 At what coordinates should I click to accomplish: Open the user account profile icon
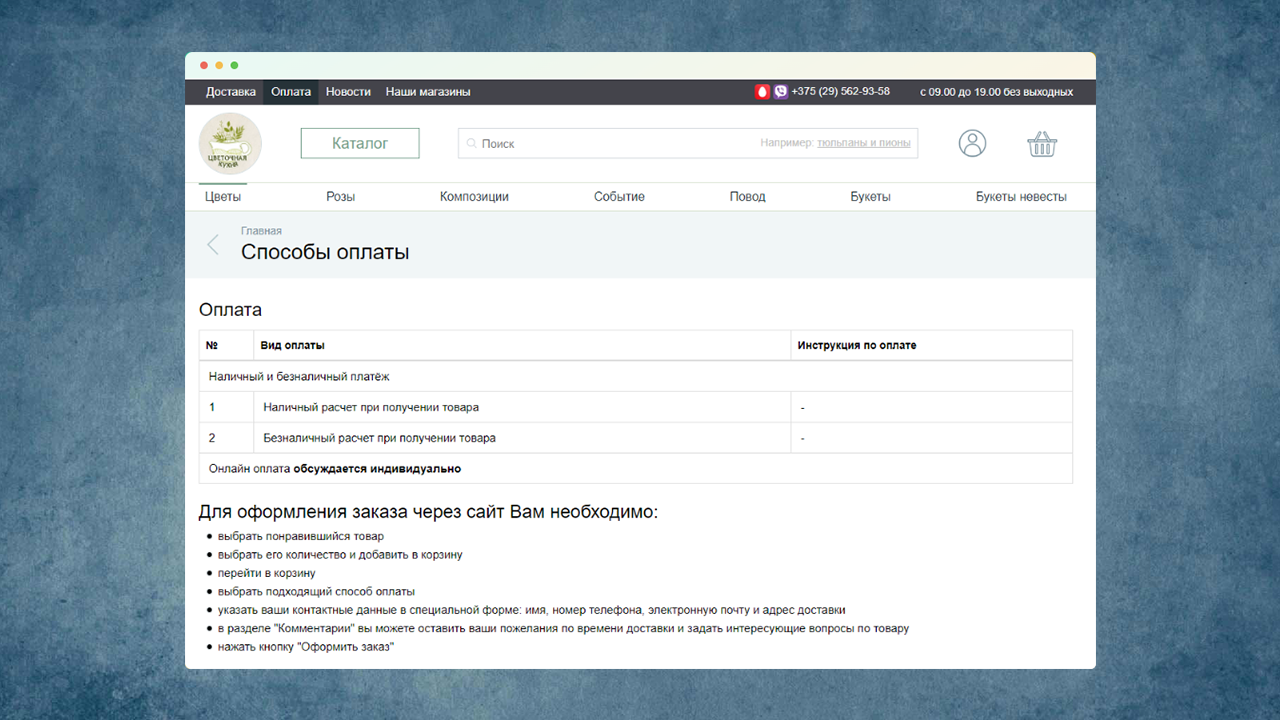972,143
